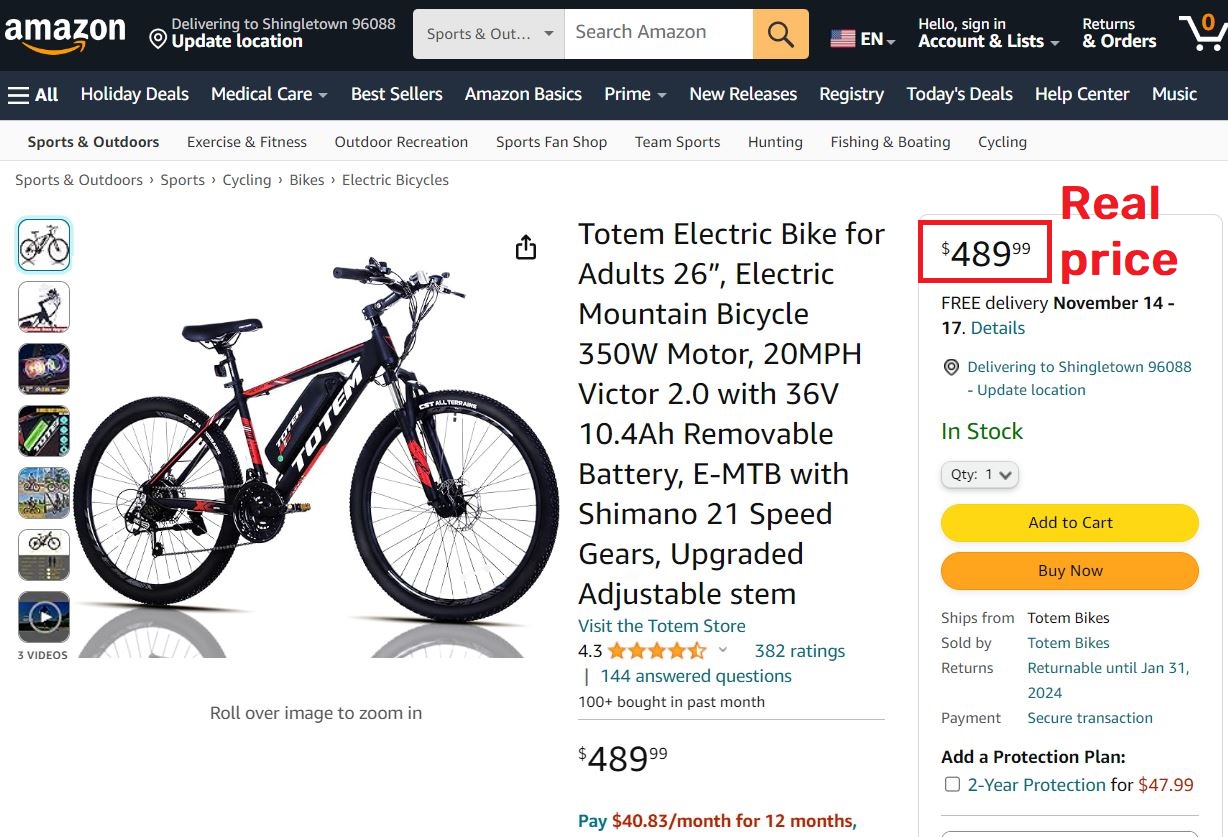This screenshot has width=1228, height=837.
Task: Play the 3 VIDEOS thumbnail
Action: [x=43, y=623]
